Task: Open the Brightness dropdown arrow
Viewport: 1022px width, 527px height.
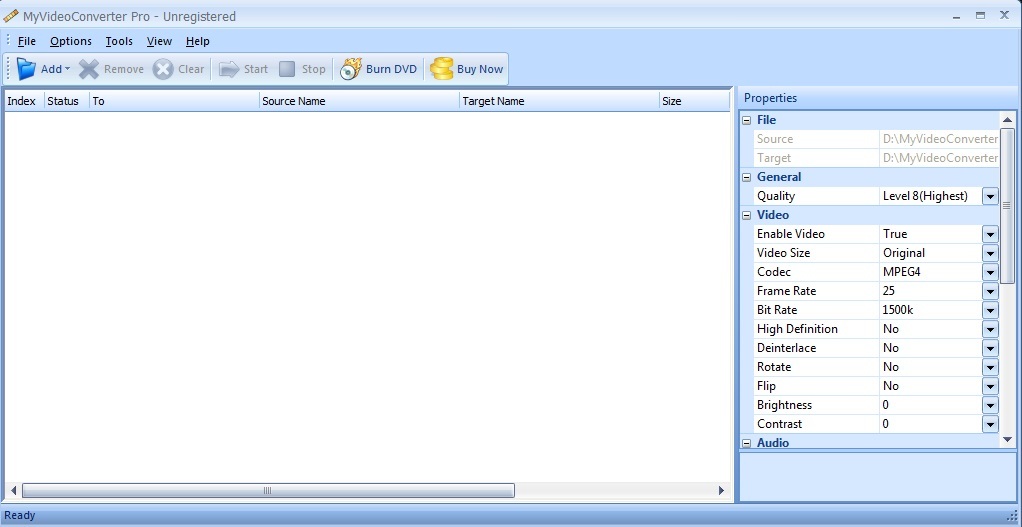Action: [x=990, y=405]
